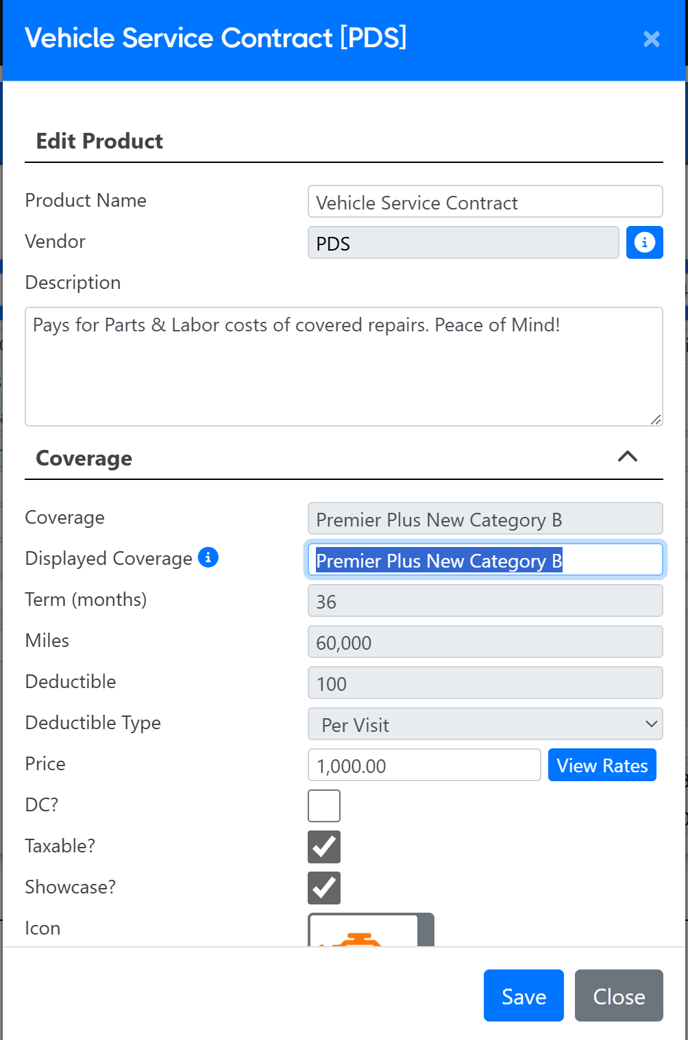Click the vendor info icon button
This screenshot has height=1040, width=688.
pyautogui.click(x=644, y=243)
